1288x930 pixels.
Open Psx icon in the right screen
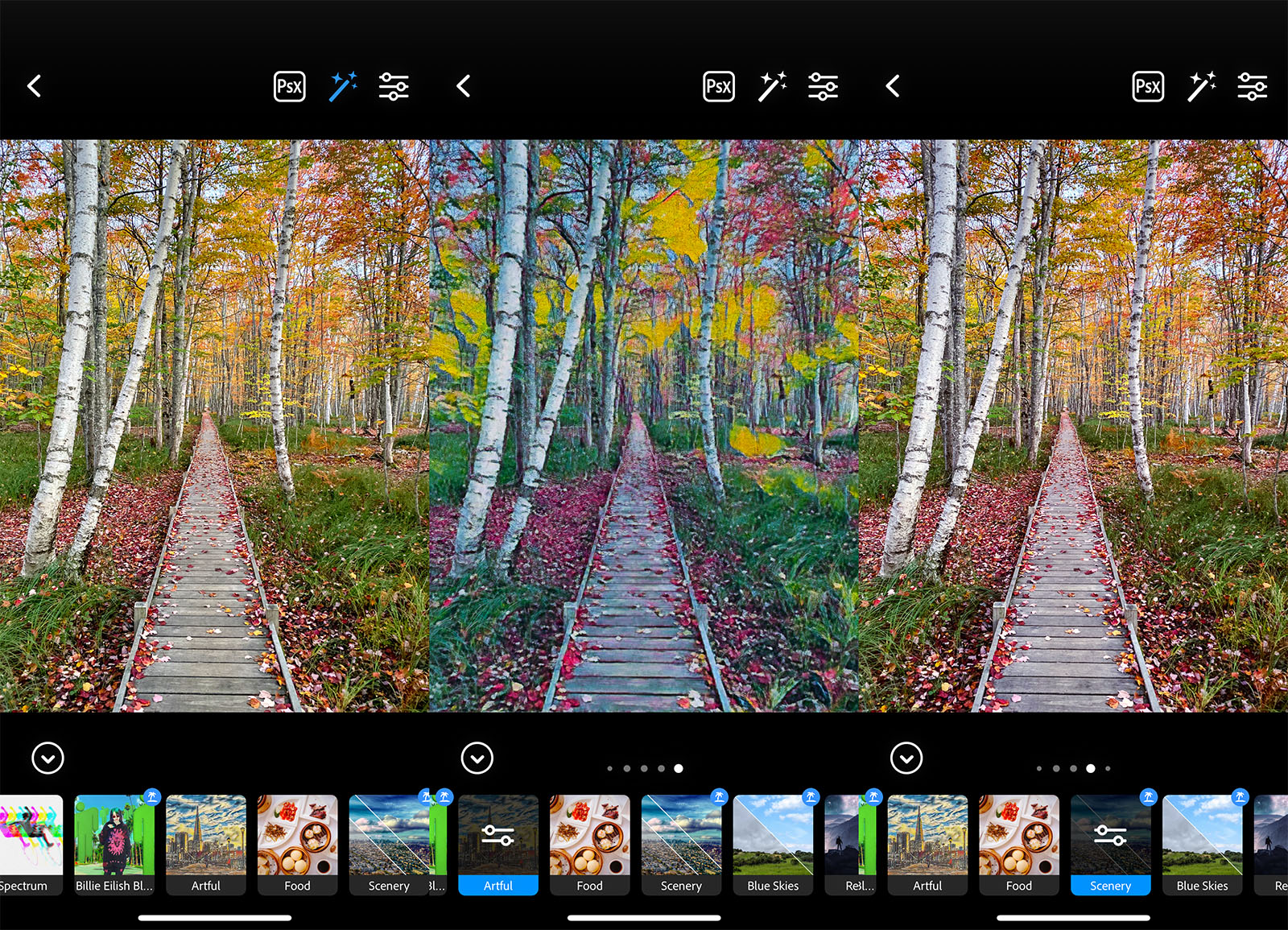tap(1148, 86)
